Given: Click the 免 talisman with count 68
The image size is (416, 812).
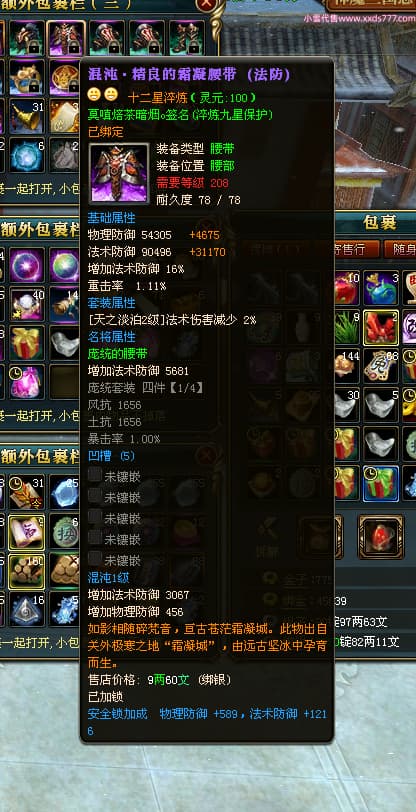Looking at the screenshot, I should pos(380,366).
